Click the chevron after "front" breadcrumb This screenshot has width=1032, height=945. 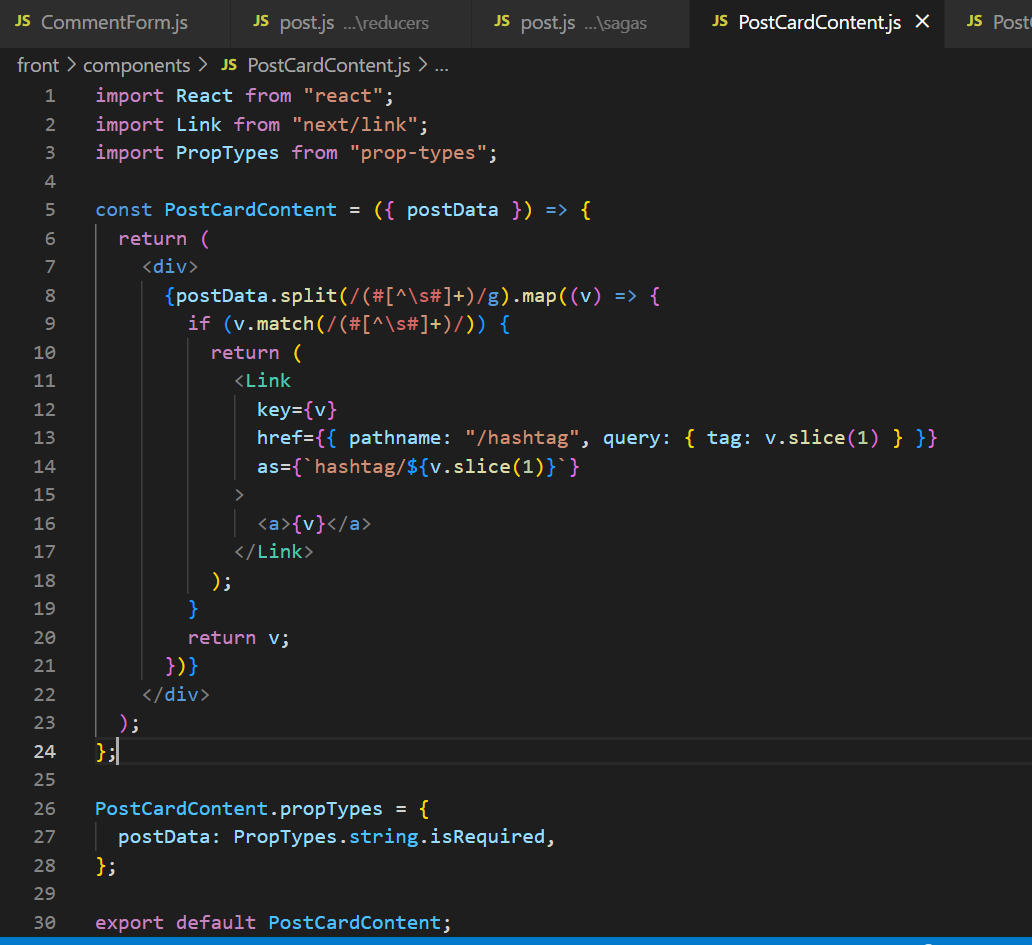pyautogui.click(x=71, y=66)
